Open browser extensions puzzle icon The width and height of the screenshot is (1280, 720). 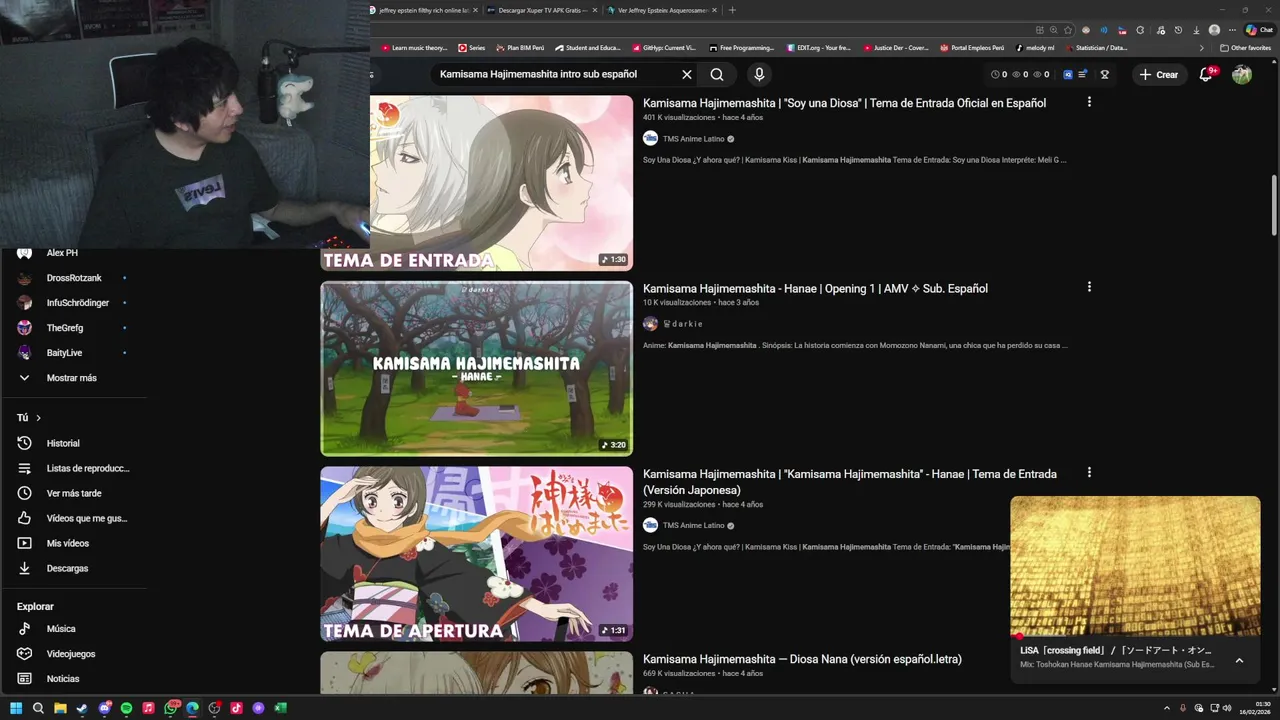click(x=1140, y=30)
